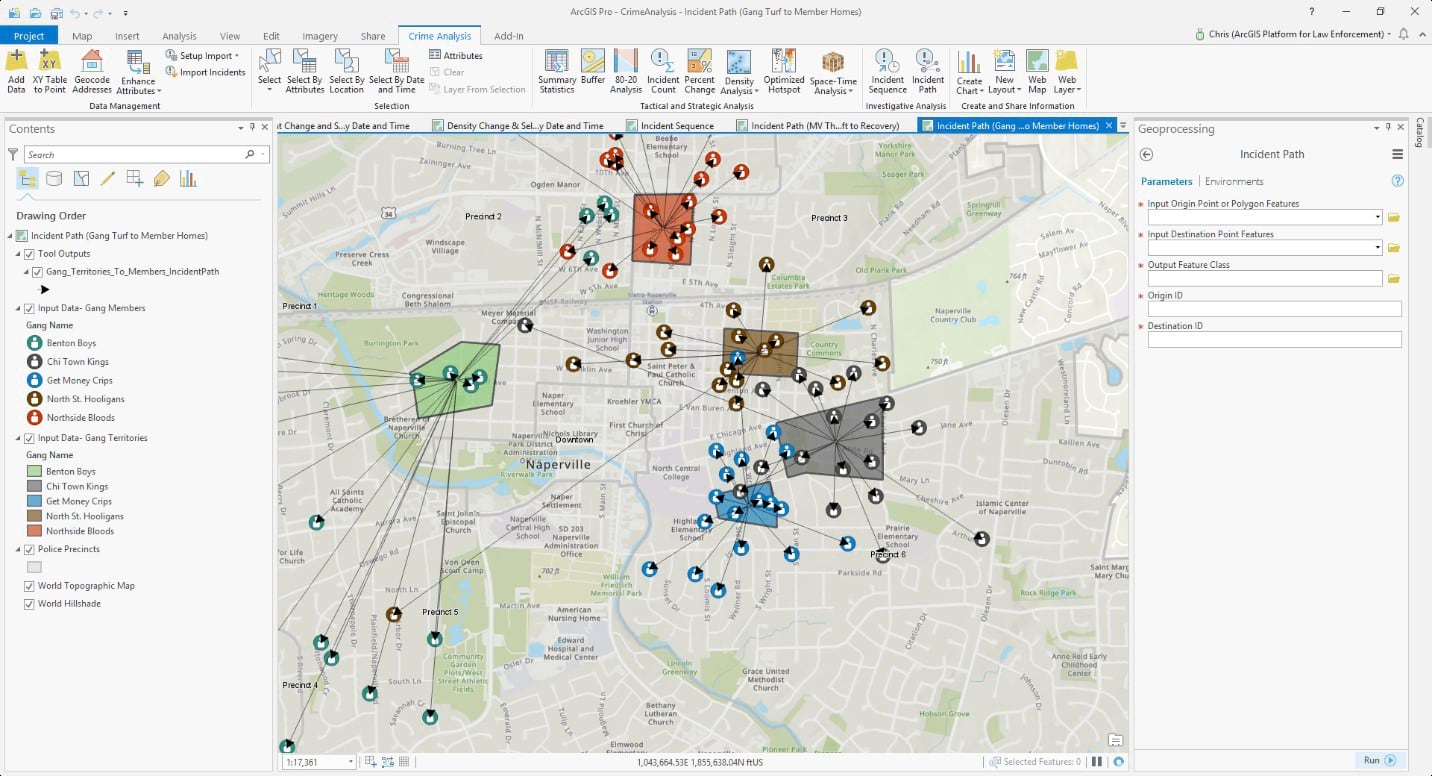
Task: Switch Contents to List By Selection
Action: tap(81, 178)
